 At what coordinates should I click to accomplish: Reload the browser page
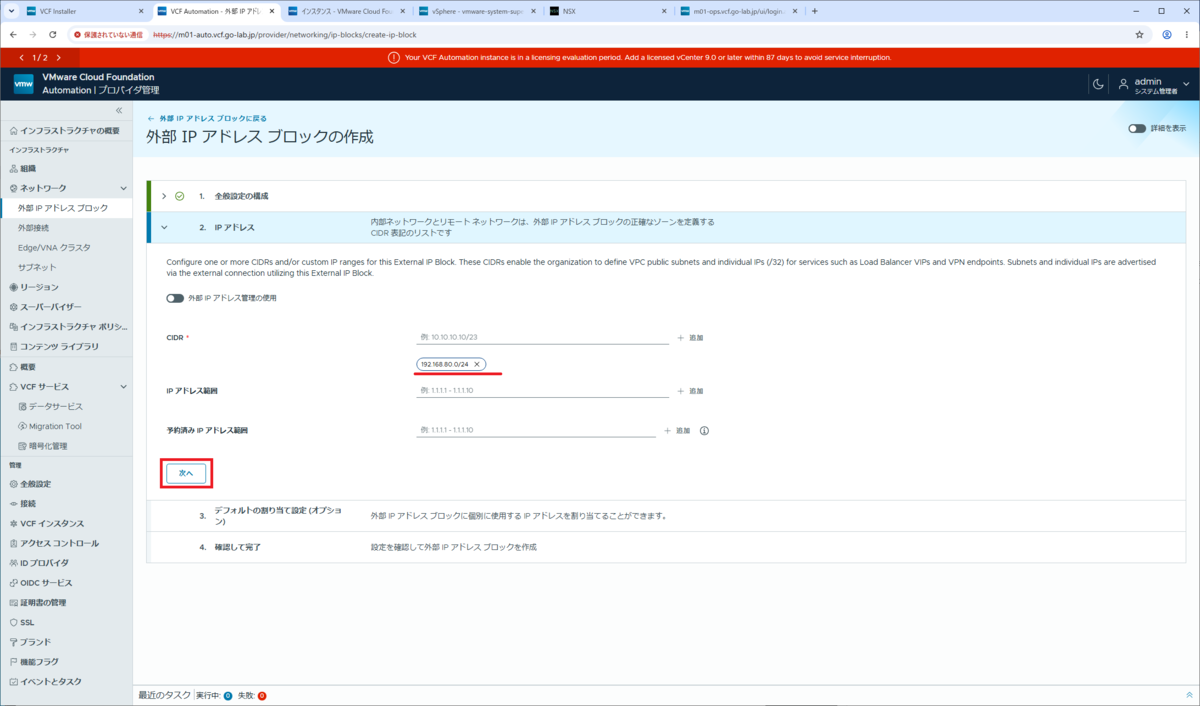click(x=53, y=34)
